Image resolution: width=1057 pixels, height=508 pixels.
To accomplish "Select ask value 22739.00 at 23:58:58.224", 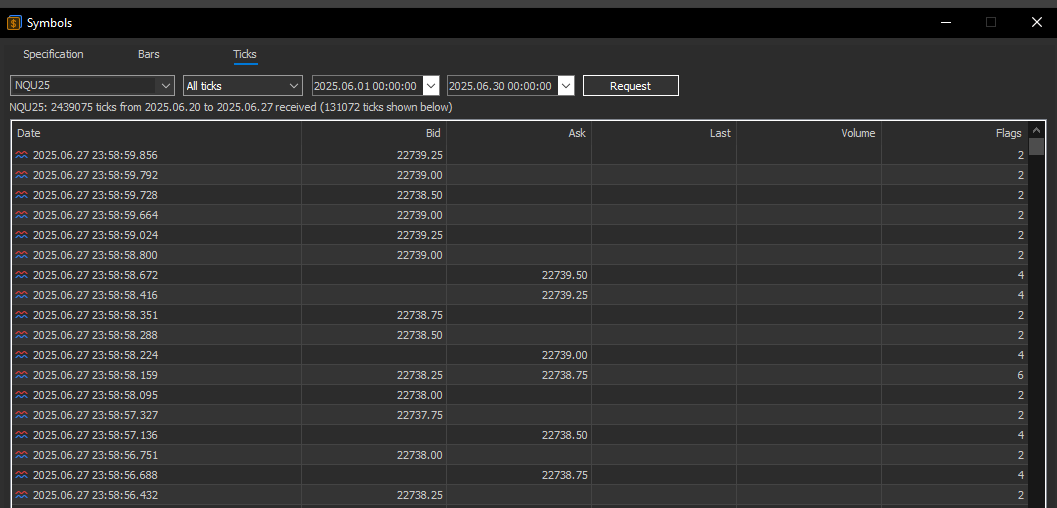I will pyautogui.click(x=564, y=355).
